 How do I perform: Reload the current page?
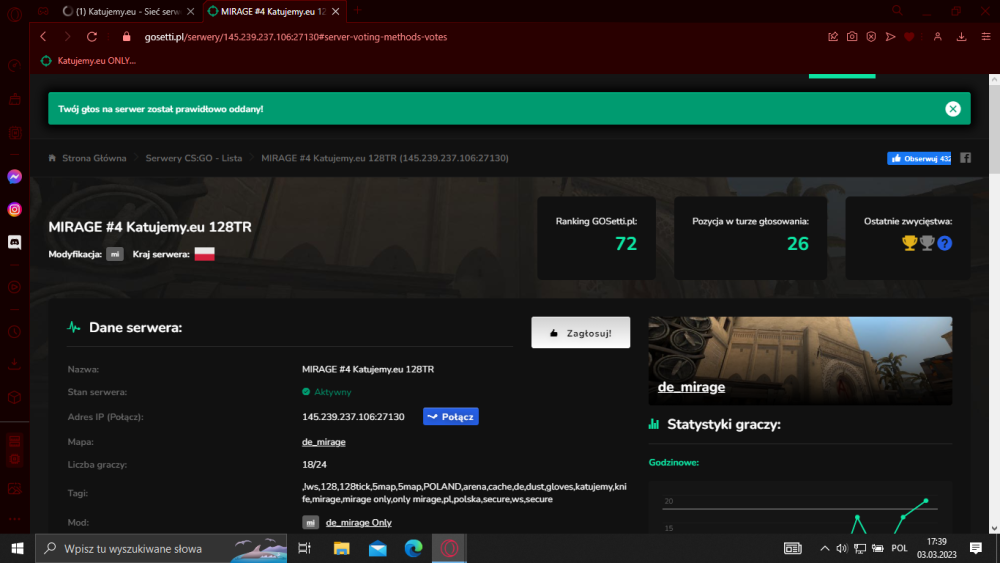(x=92, y=37)
